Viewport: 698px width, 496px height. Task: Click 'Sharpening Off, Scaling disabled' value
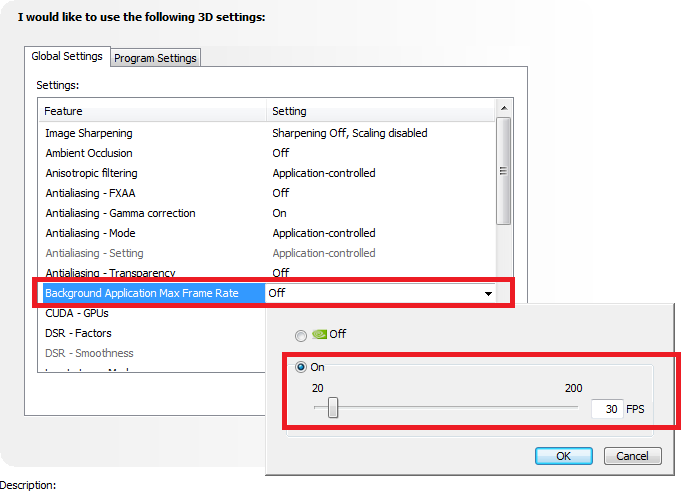point(350,133)
